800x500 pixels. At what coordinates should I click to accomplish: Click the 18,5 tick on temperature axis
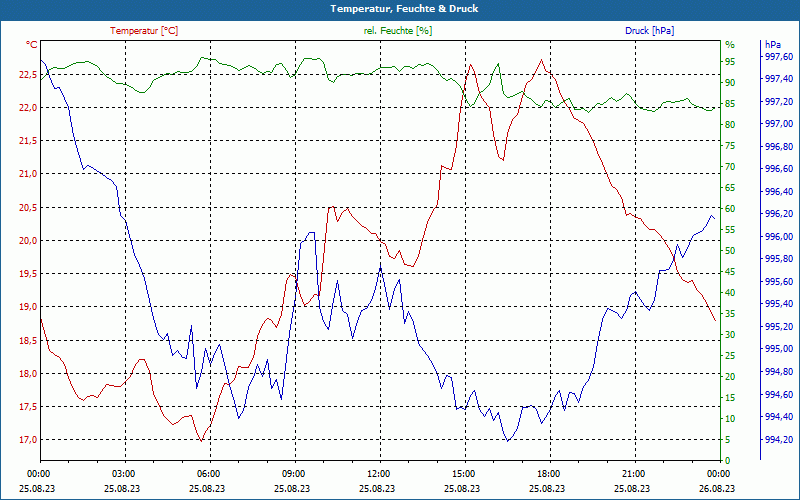[28, 340]
